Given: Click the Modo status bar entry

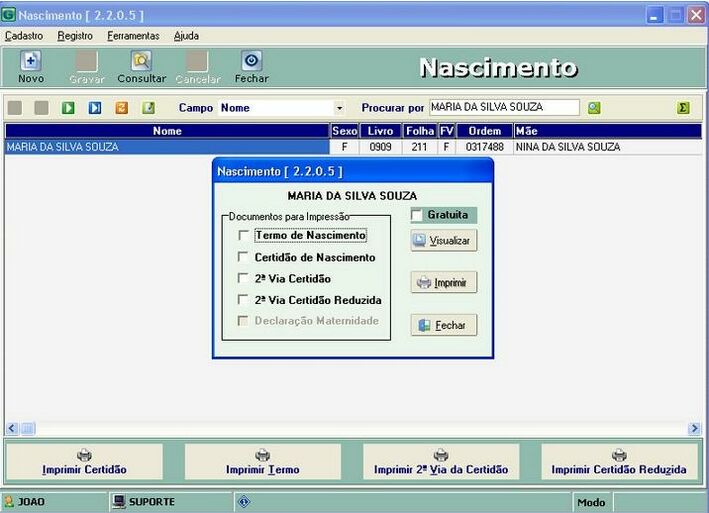Looking at the screenshot, I should click(591, 502).
